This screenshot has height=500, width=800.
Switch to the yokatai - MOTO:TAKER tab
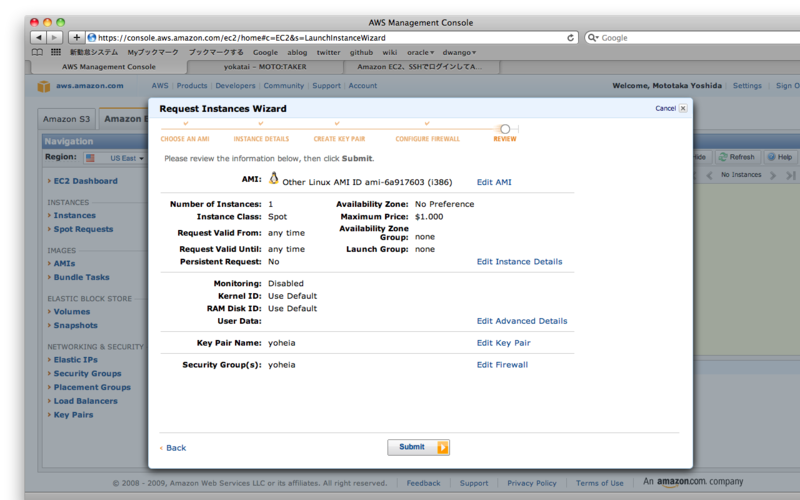coord(265,67)
